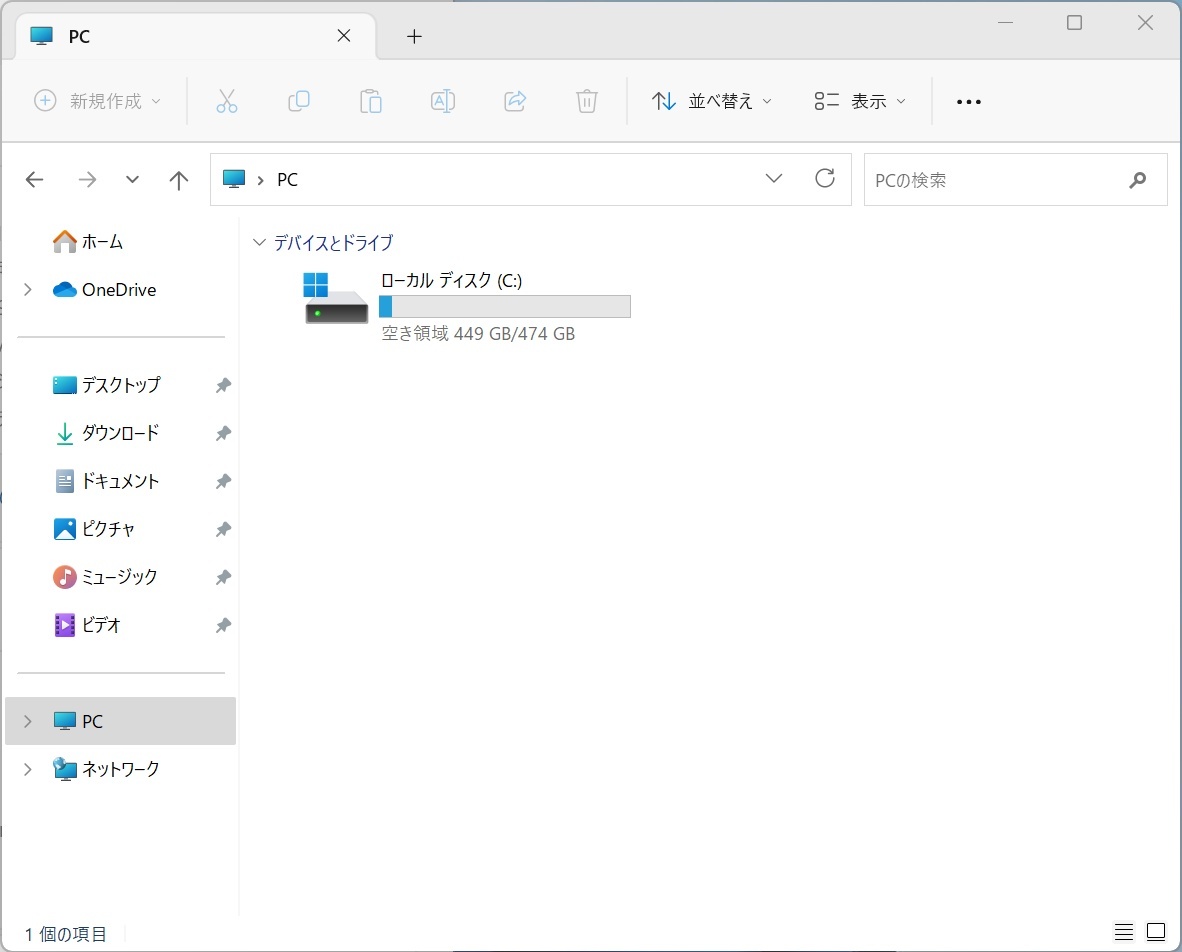Click the chevron after monitor icon in address bar

tap(260, 180)
